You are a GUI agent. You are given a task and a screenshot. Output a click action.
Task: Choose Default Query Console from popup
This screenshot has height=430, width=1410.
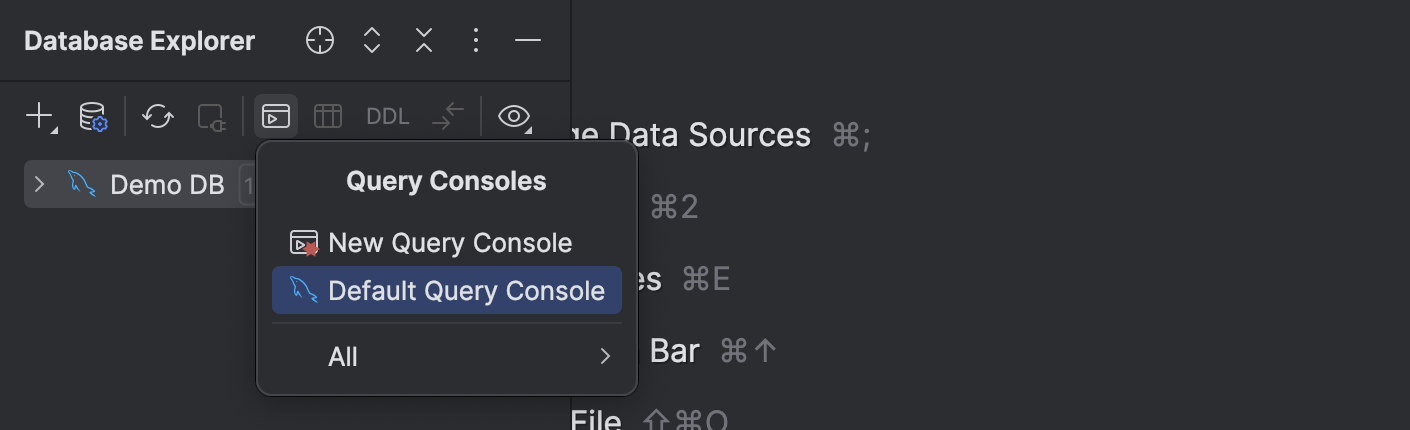pos(466,291)
